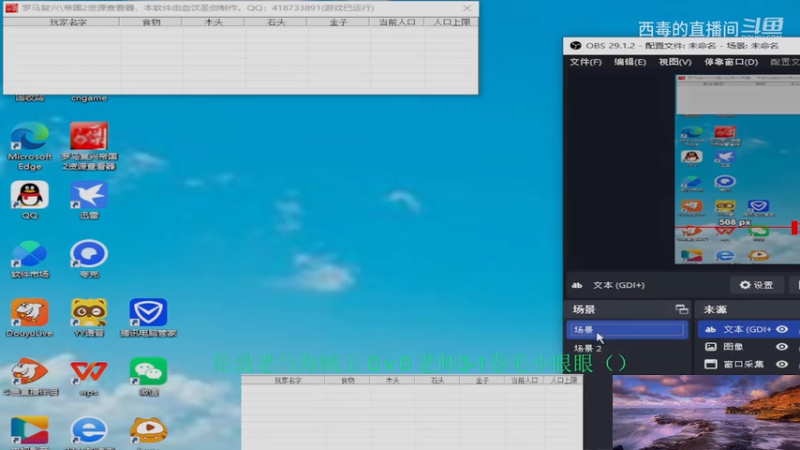Toggle the 窗口采集 source visibility eye
The height and width of the screenshot is (450, 800).
click(782, 364)
